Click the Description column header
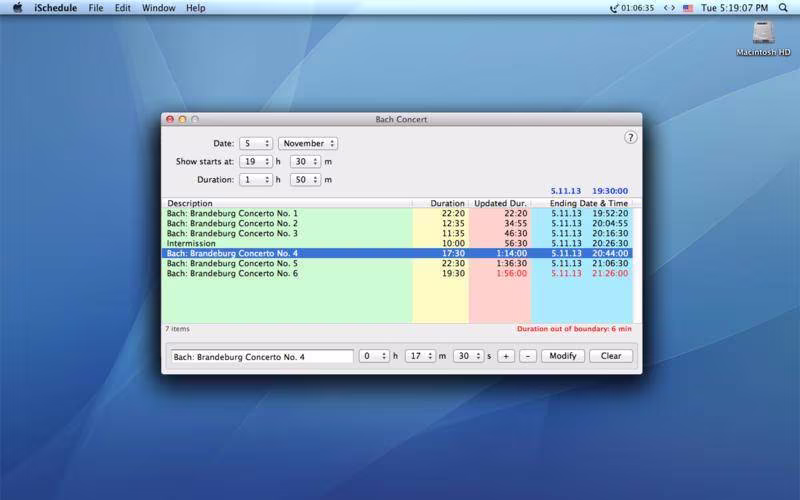Screen dimensions: 800x500 click(x=287, y=203)
